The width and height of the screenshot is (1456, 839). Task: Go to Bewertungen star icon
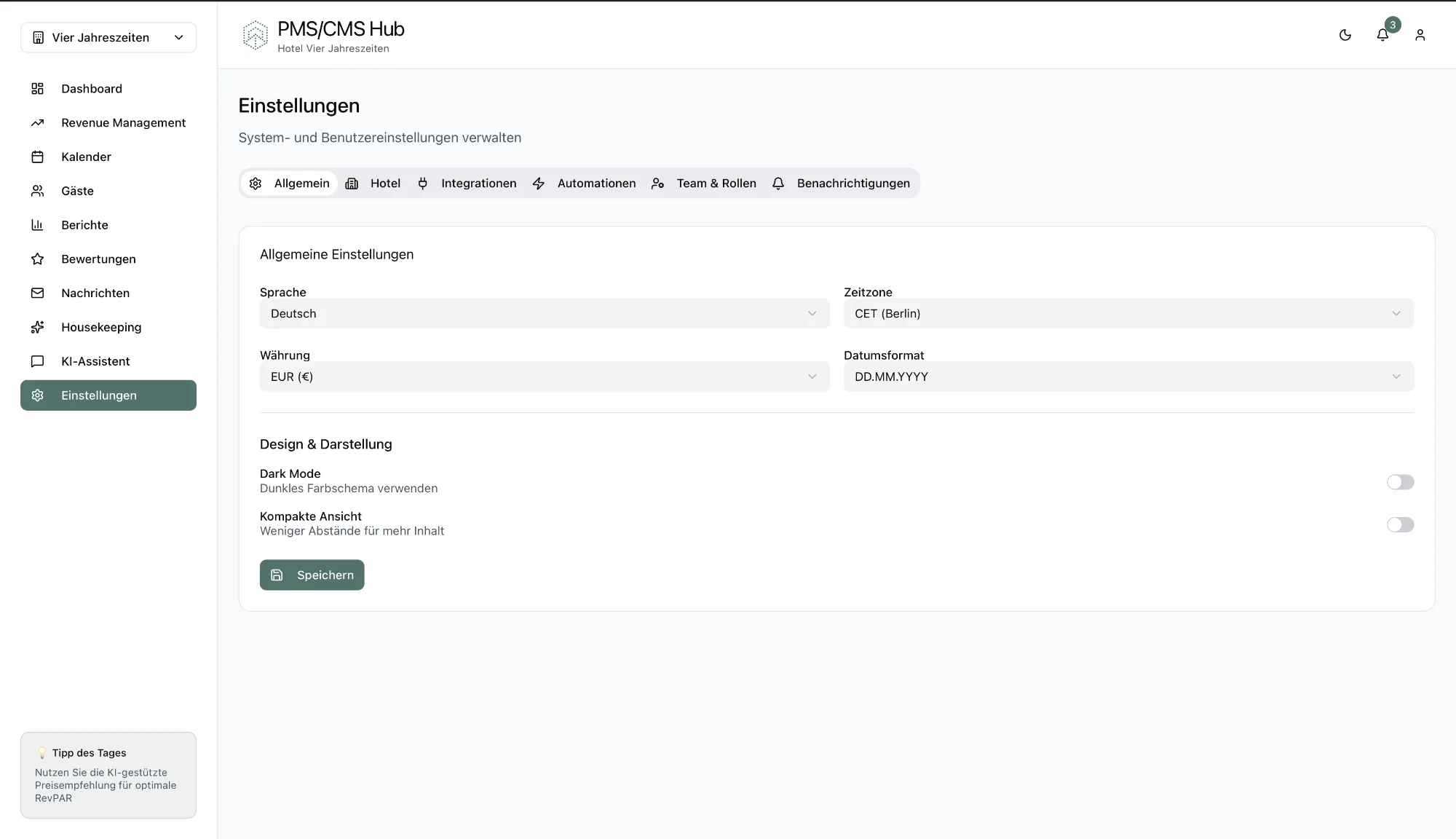[38, 259]
